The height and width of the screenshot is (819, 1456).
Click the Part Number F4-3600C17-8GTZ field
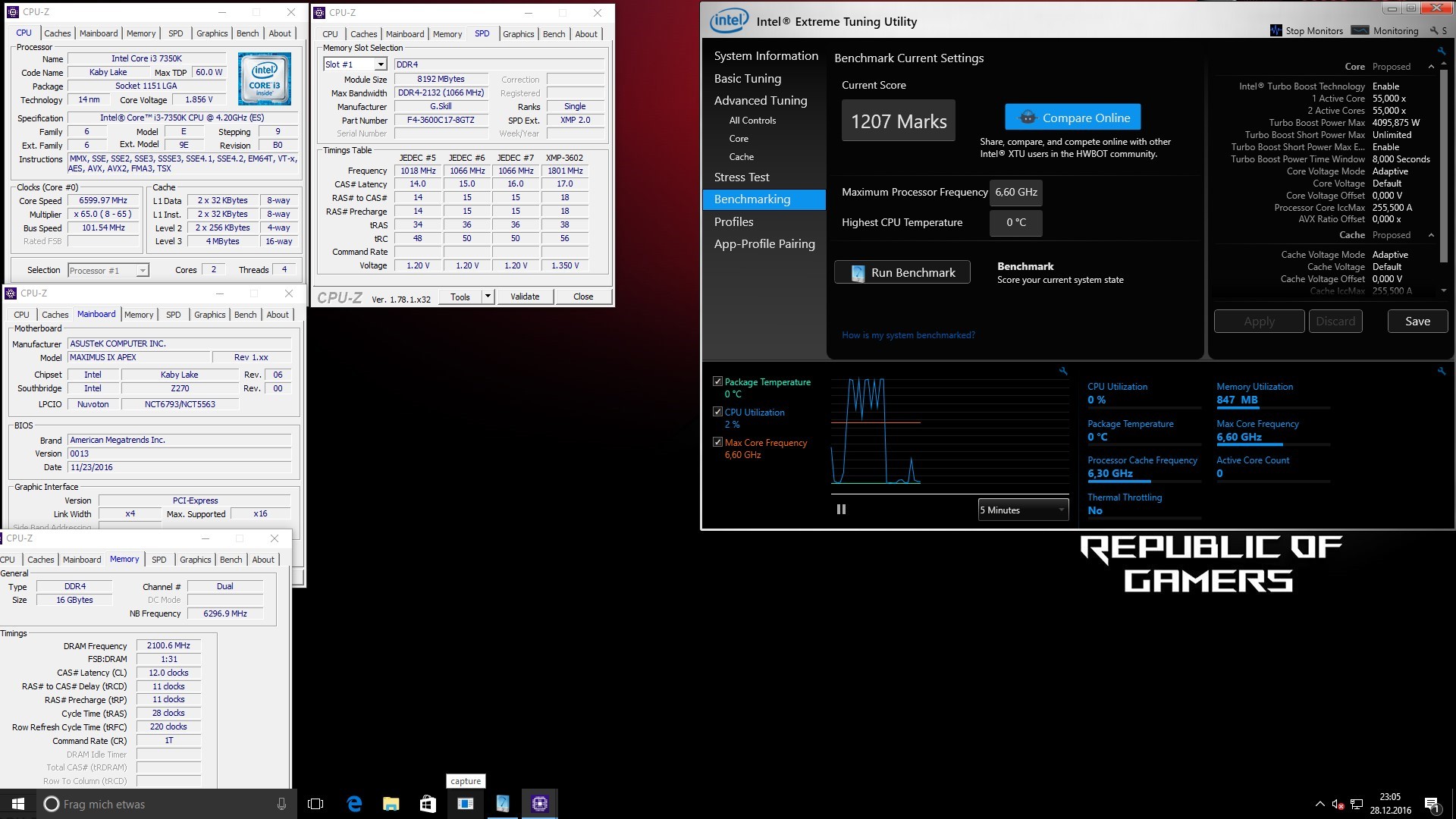coord(441,121)
